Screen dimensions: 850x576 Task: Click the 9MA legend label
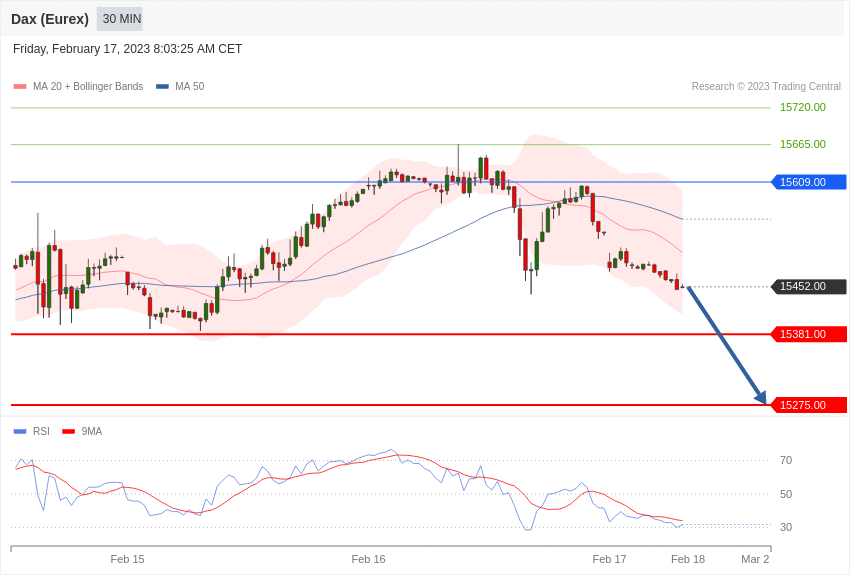[x=92, y=431]
